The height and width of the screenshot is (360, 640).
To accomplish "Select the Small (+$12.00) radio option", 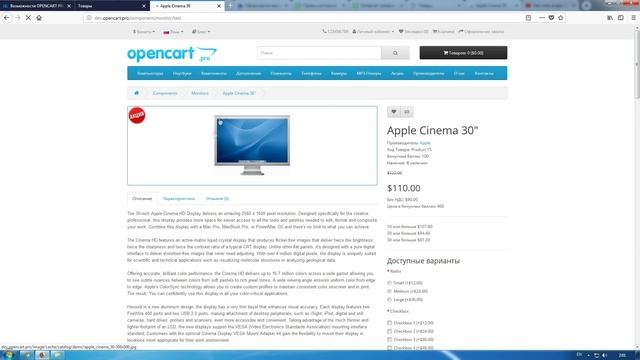I will click(x=389, y=283).
